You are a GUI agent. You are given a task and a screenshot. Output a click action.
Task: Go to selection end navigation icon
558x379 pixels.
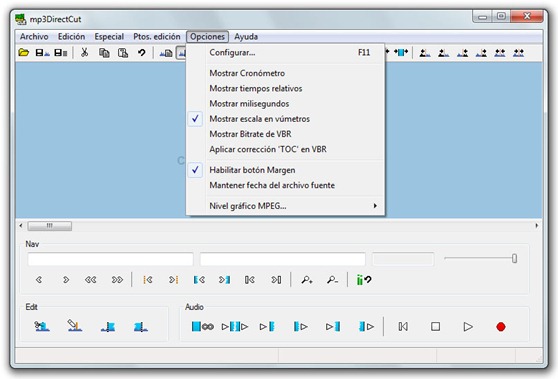coord(224,280)
